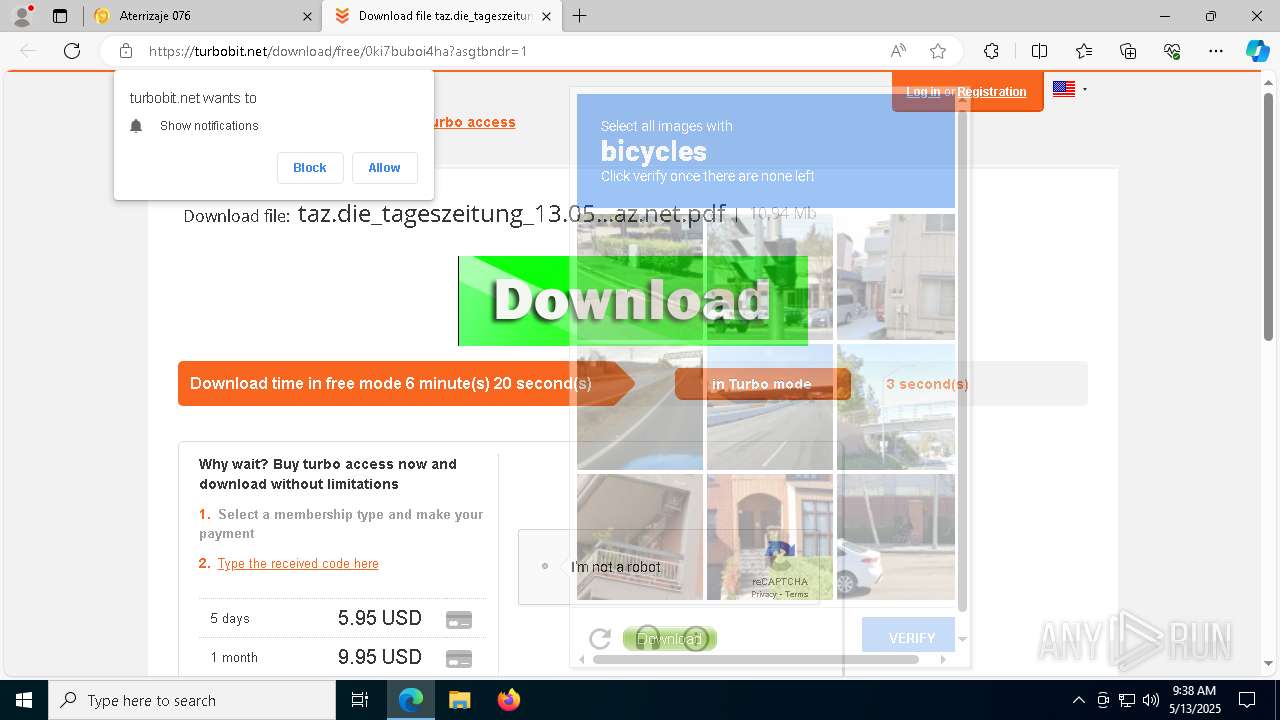
Task: Open the Read aloud icon in address bar
Action: [898, 51]
